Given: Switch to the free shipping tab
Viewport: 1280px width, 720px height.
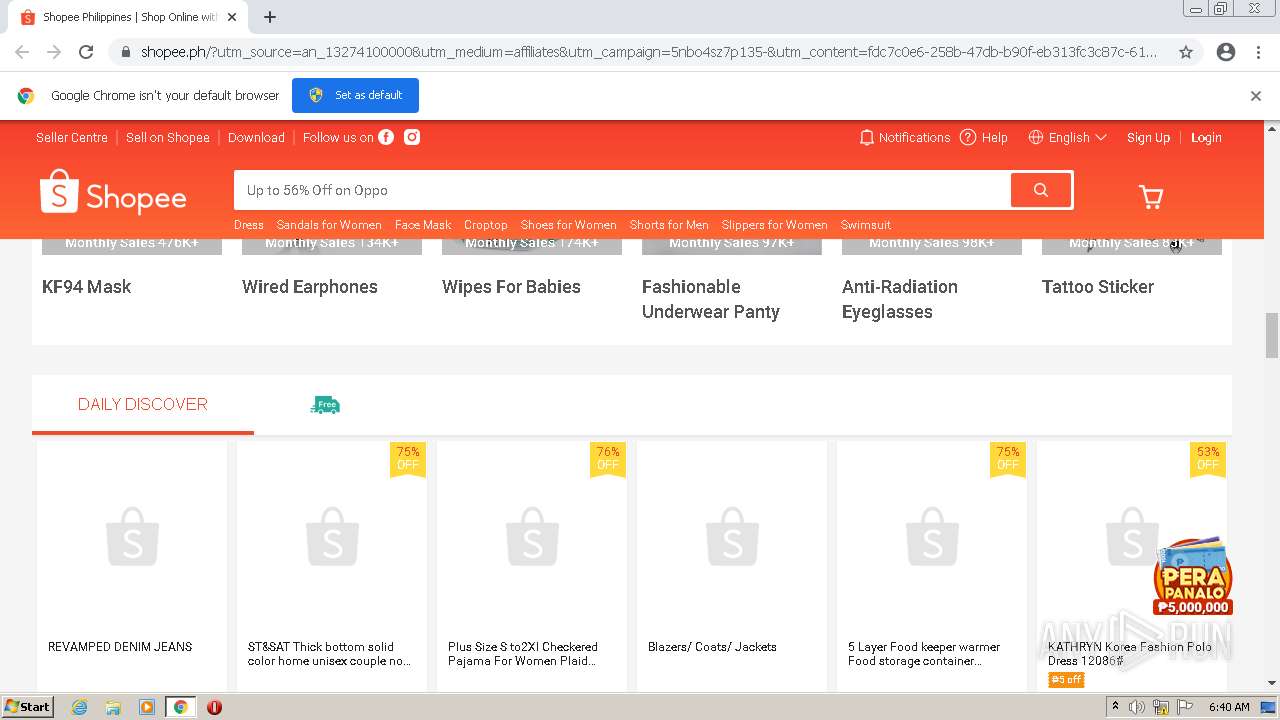Looking at the screenshot, I should click(325, 404).
